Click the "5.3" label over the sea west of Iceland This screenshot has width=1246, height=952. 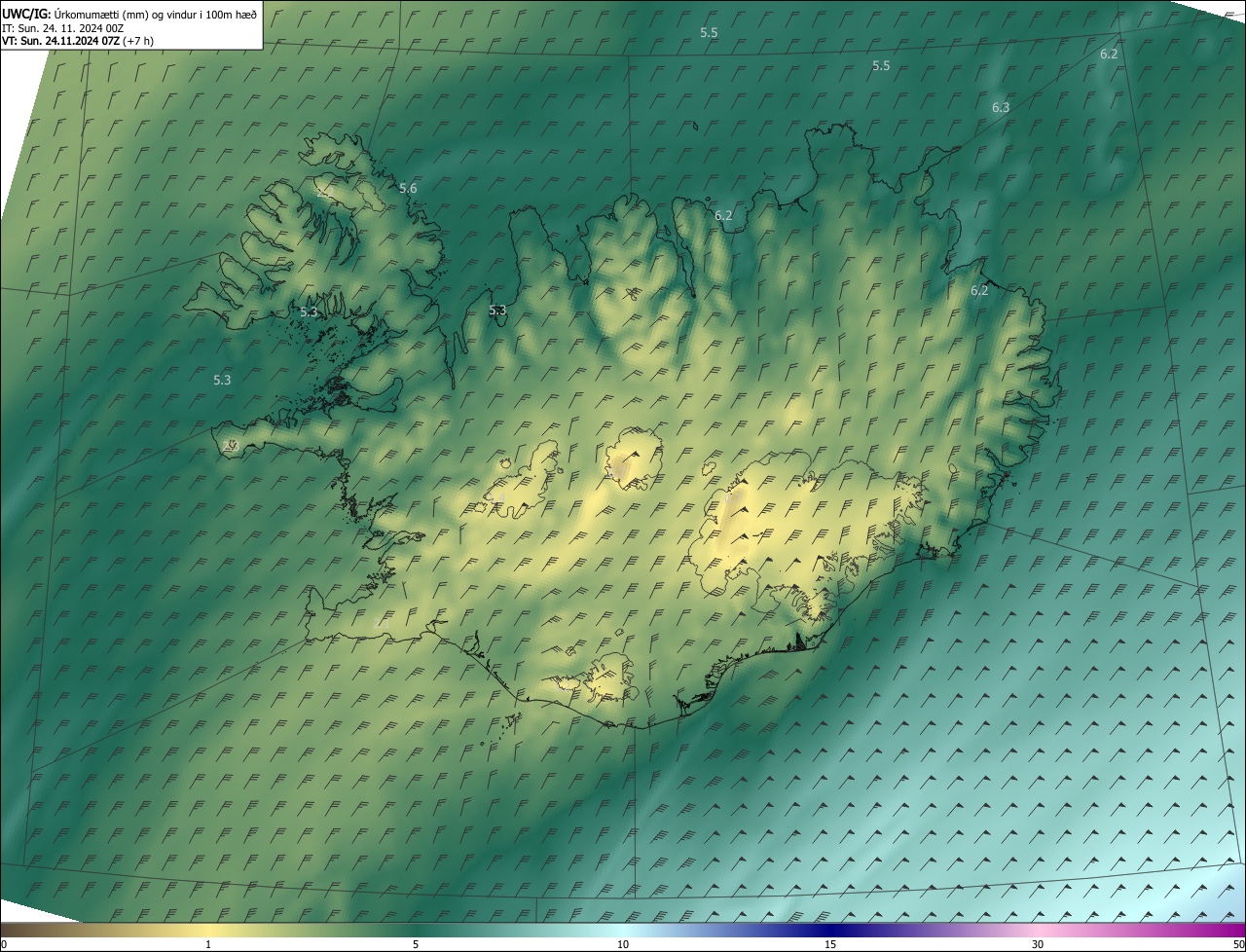pos(222,380)
